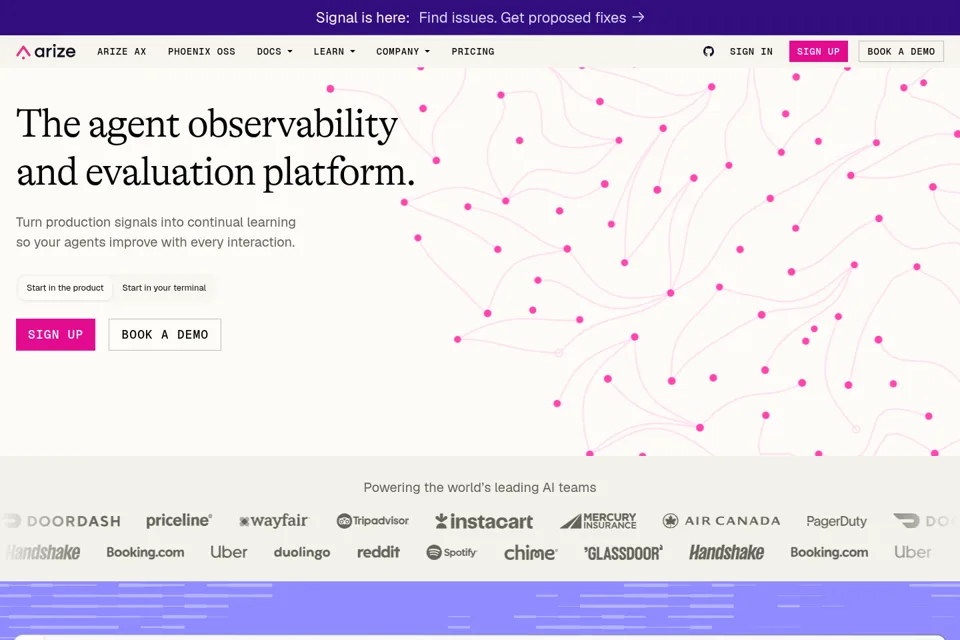
Task: Select the 'Start in the product' tab
Action: 65,288
